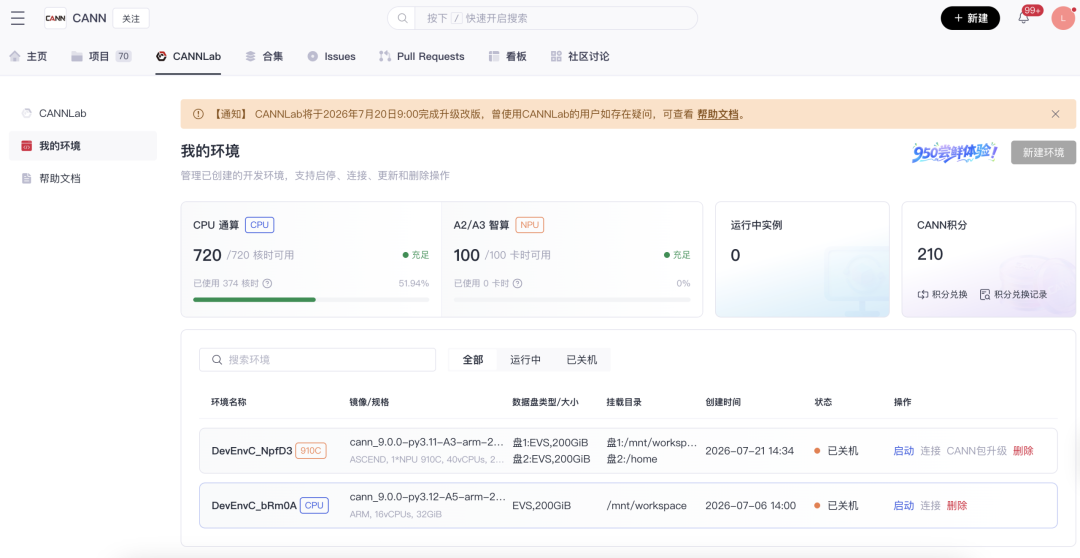Click the search magnifier icon in top bar

pyautogui.click(x=402, y=19)
